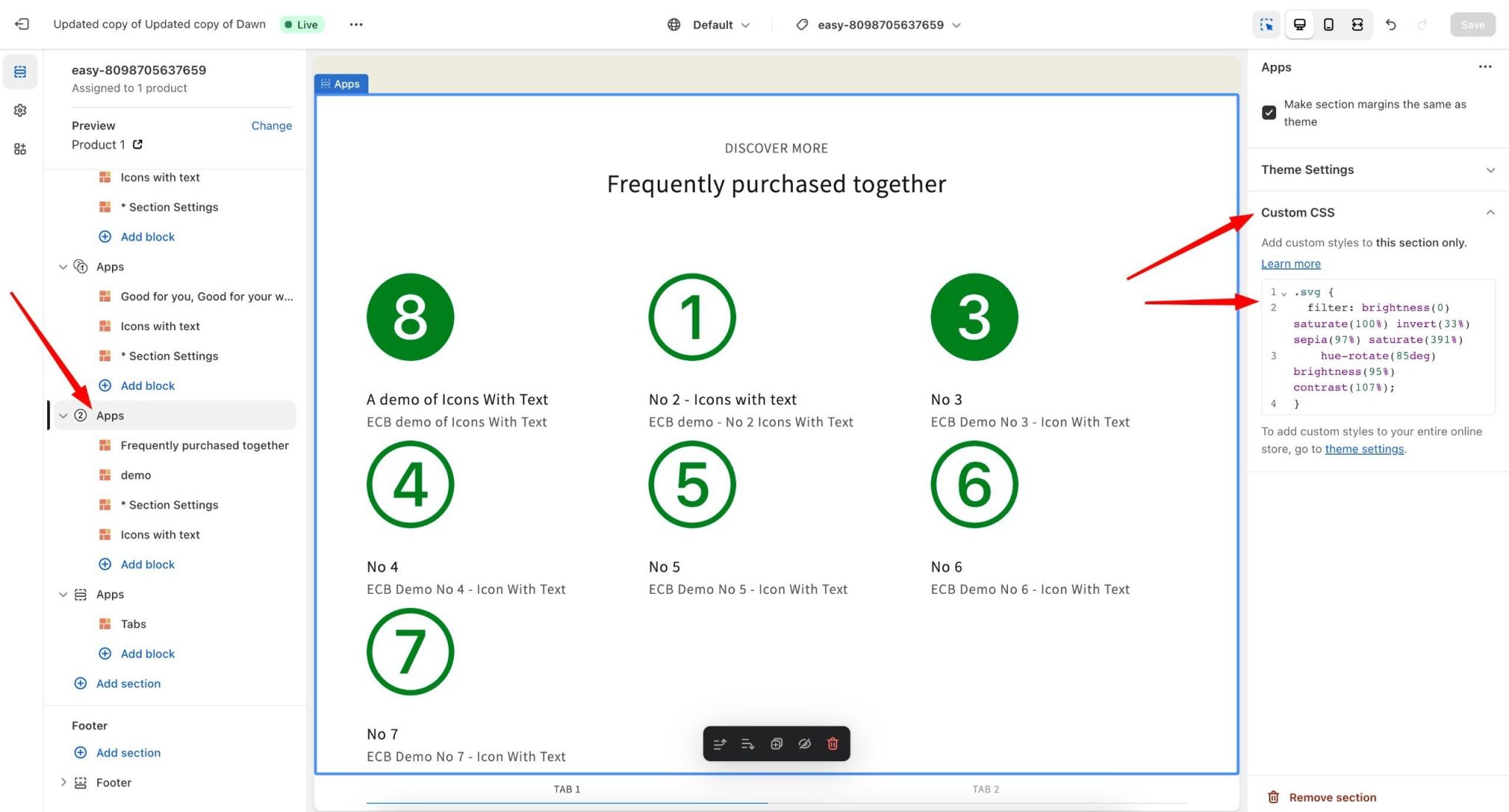Image resolution: width=1509 pixels, height=812 pixels.
Task: Hide section using the eye-slash icon
Action: click(805, 743)
